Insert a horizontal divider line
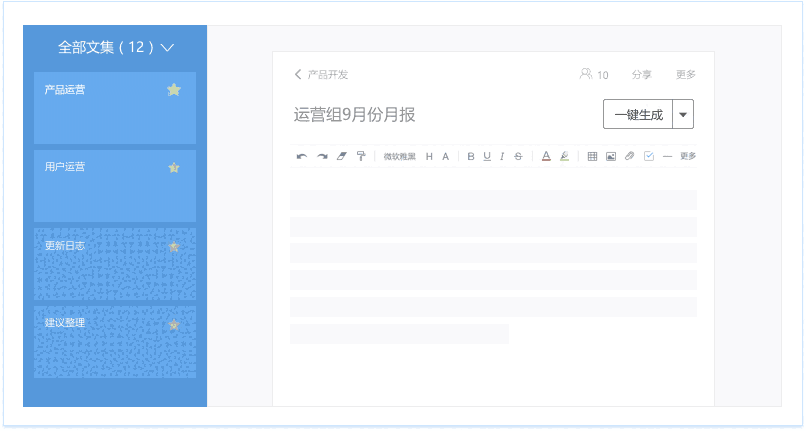The height and width of the screenshot is (431, 806). pyautogui.click(x=667, y=156)
